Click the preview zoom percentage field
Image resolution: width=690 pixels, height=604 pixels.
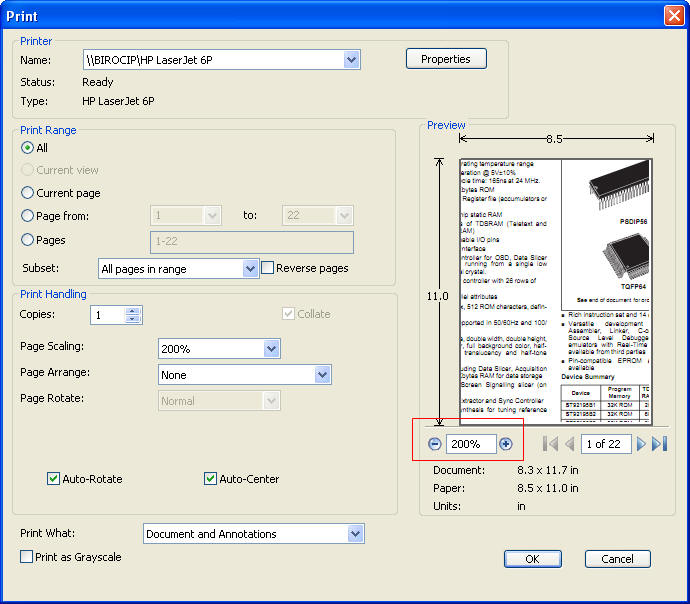[470, 444]
